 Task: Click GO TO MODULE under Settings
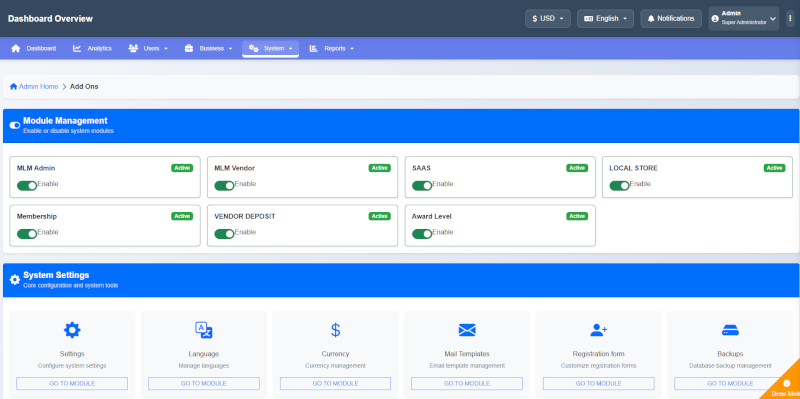coord(72,384)
